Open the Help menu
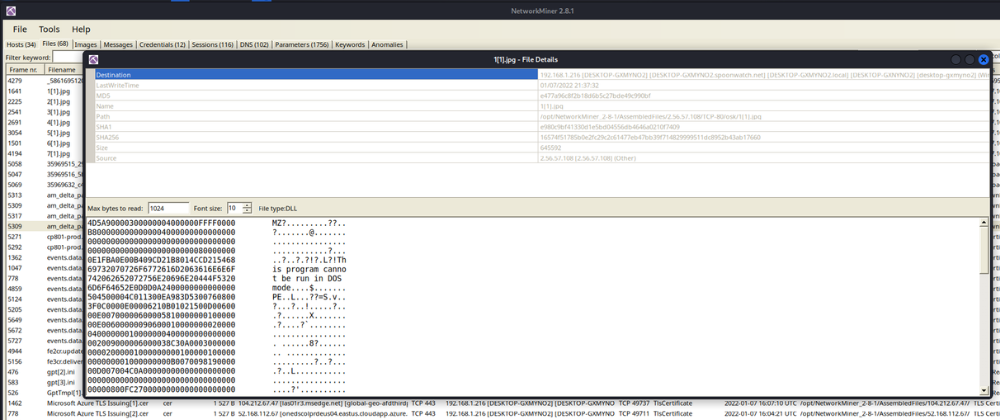1000x420 pixels. click(x=81, y=29)
